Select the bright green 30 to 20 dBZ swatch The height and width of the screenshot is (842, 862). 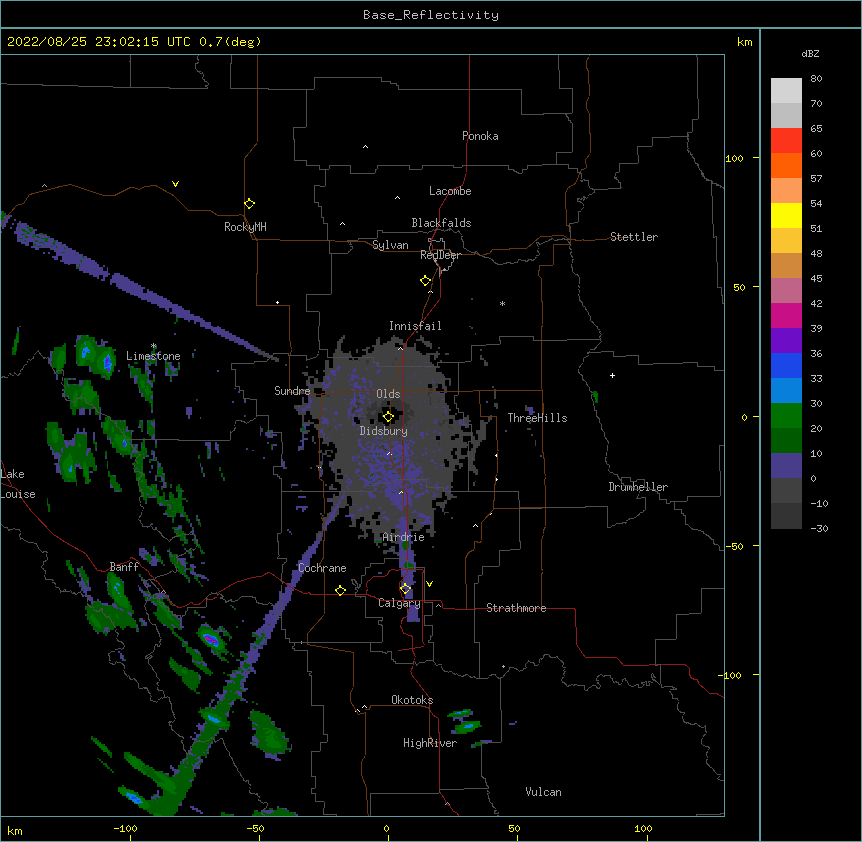coord(786,416)
